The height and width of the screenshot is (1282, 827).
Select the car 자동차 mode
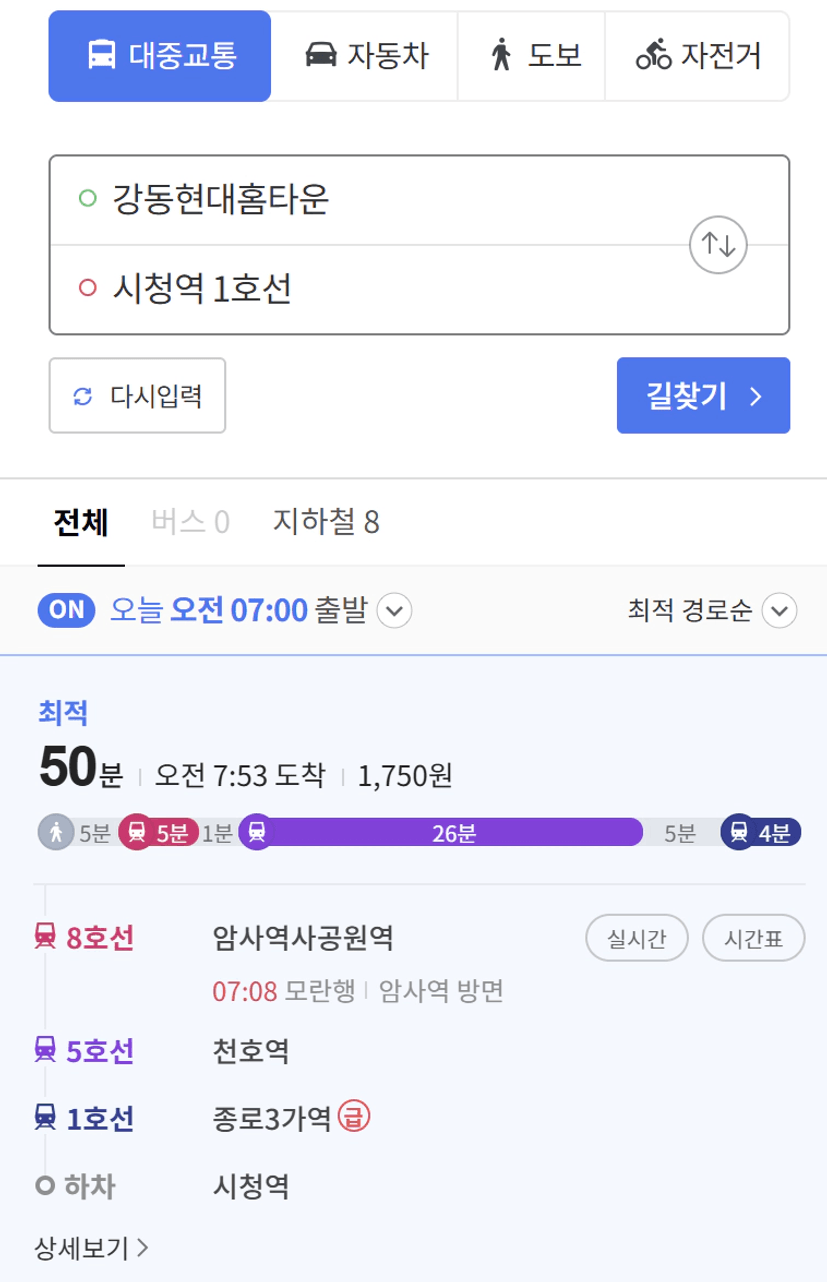pos(365,56)
